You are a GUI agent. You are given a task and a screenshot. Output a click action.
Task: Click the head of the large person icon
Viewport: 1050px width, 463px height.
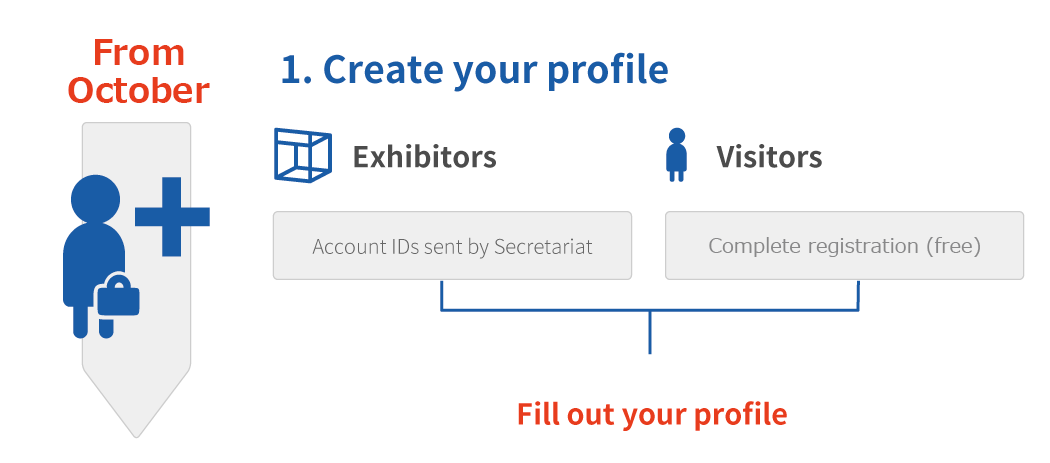click(96, 199)
